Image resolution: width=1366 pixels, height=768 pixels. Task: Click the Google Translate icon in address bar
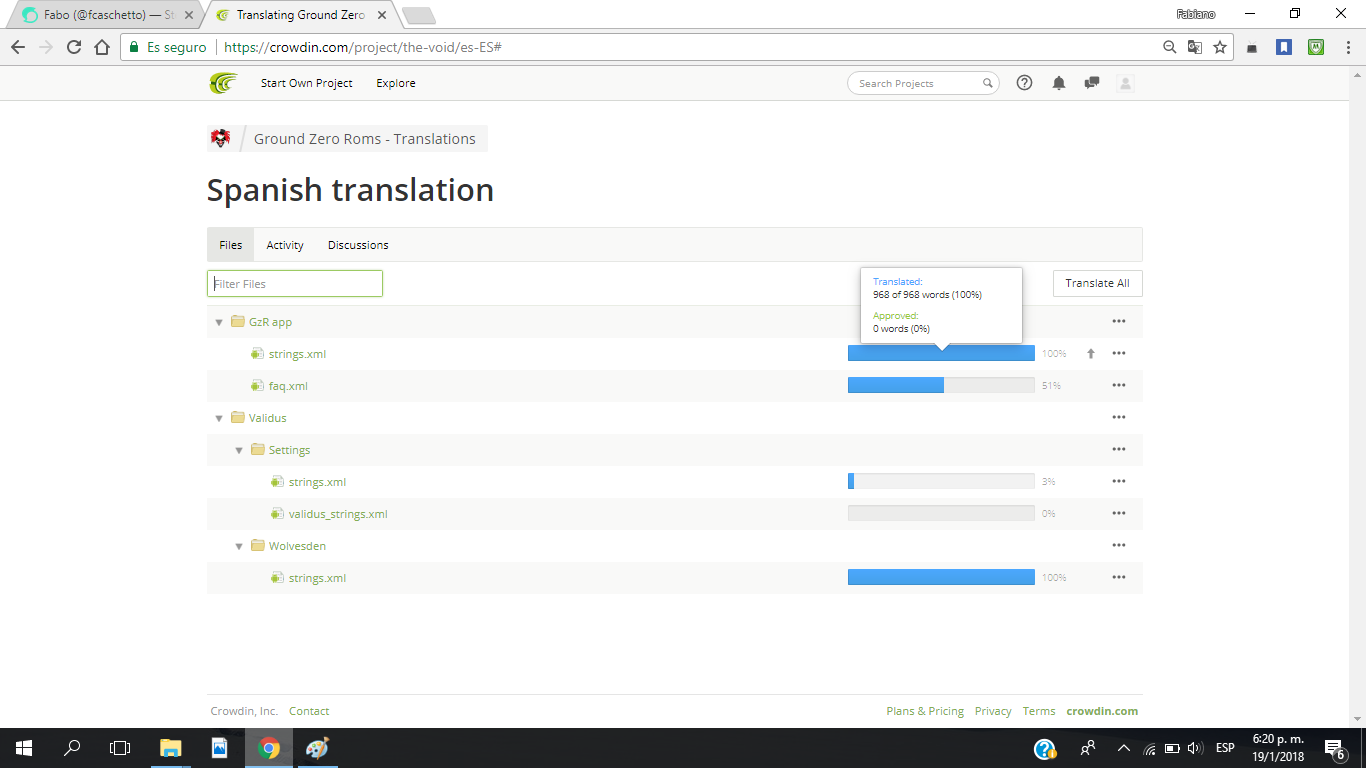tap(1195, 47)
